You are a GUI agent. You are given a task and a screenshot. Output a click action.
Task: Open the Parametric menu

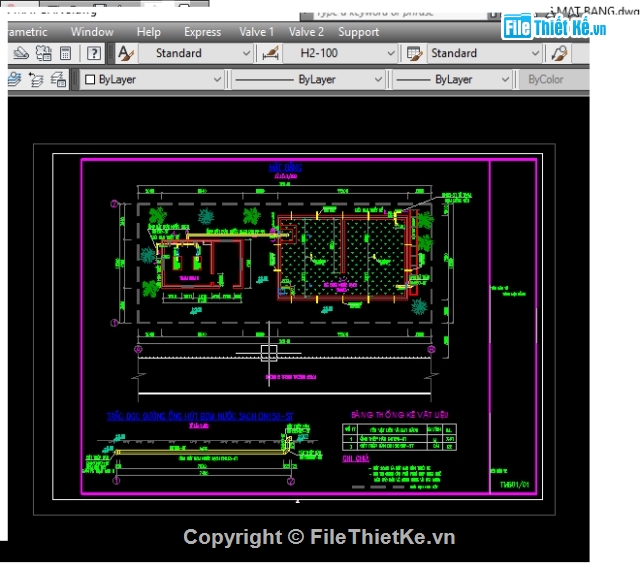(28, 32)
